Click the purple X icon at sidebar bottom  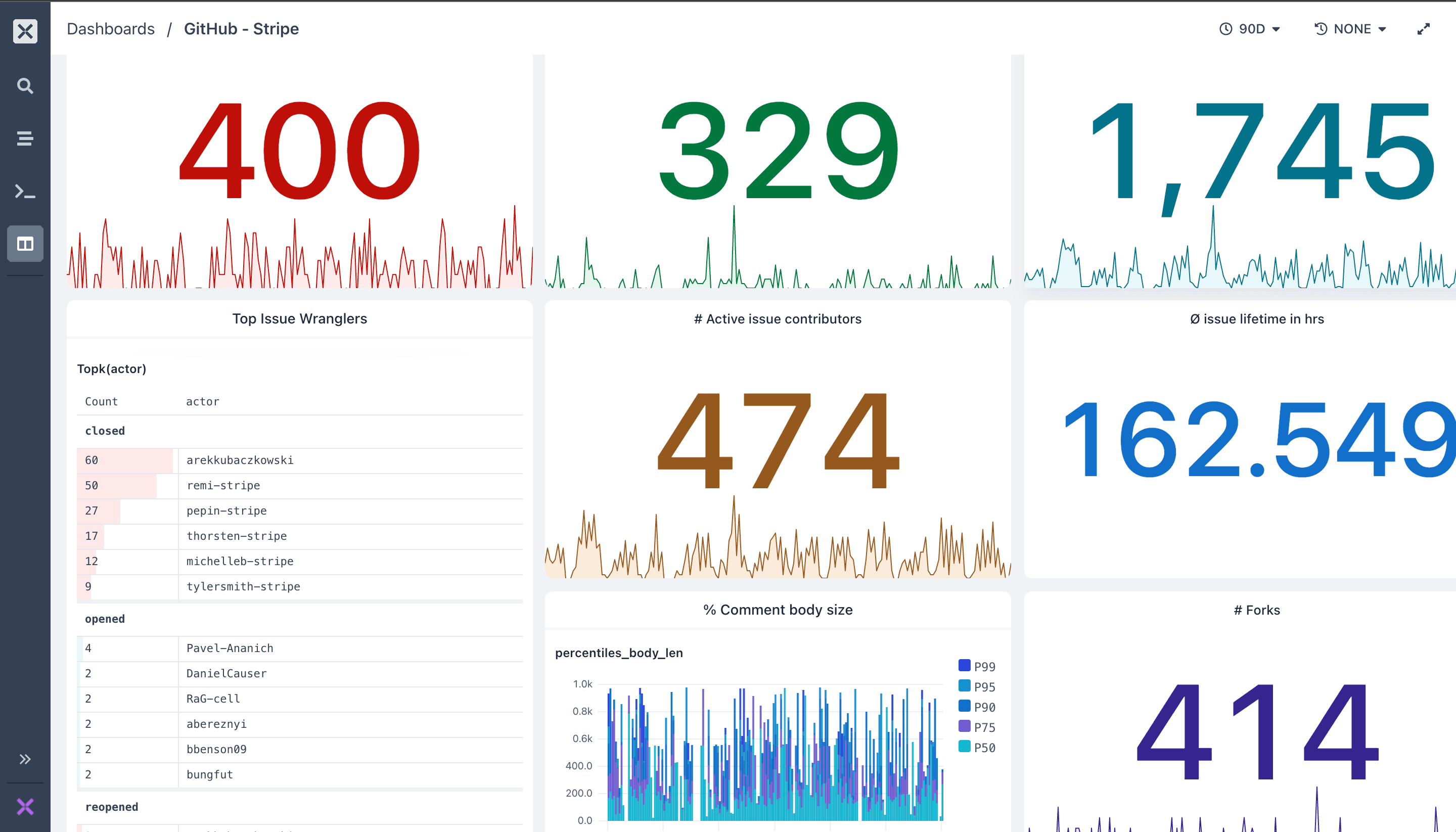[x=25, y=807]
